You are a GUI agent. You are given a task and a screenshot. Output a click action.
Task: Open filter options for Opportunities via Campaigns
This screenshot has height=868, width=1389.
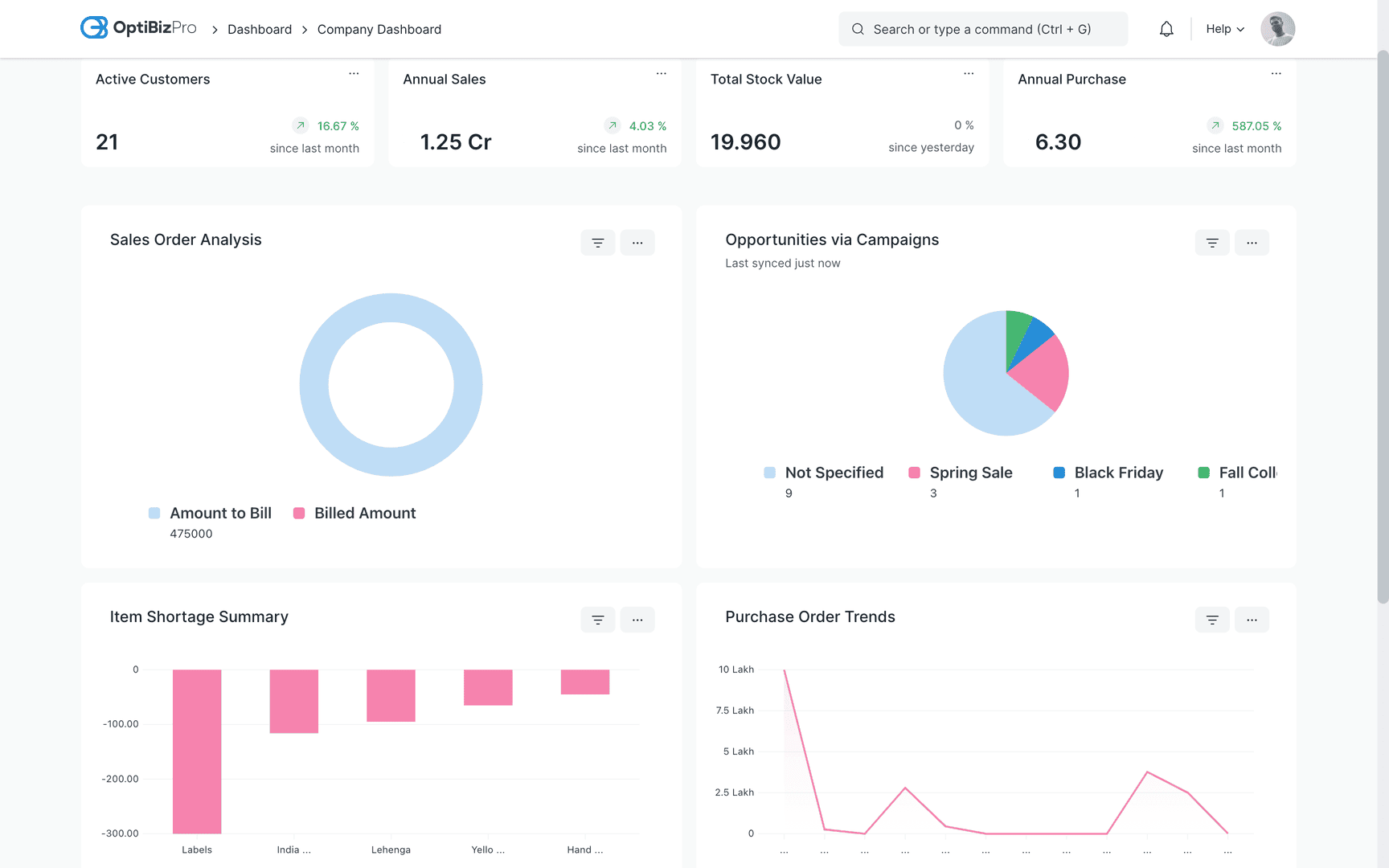click(1211, 242)
